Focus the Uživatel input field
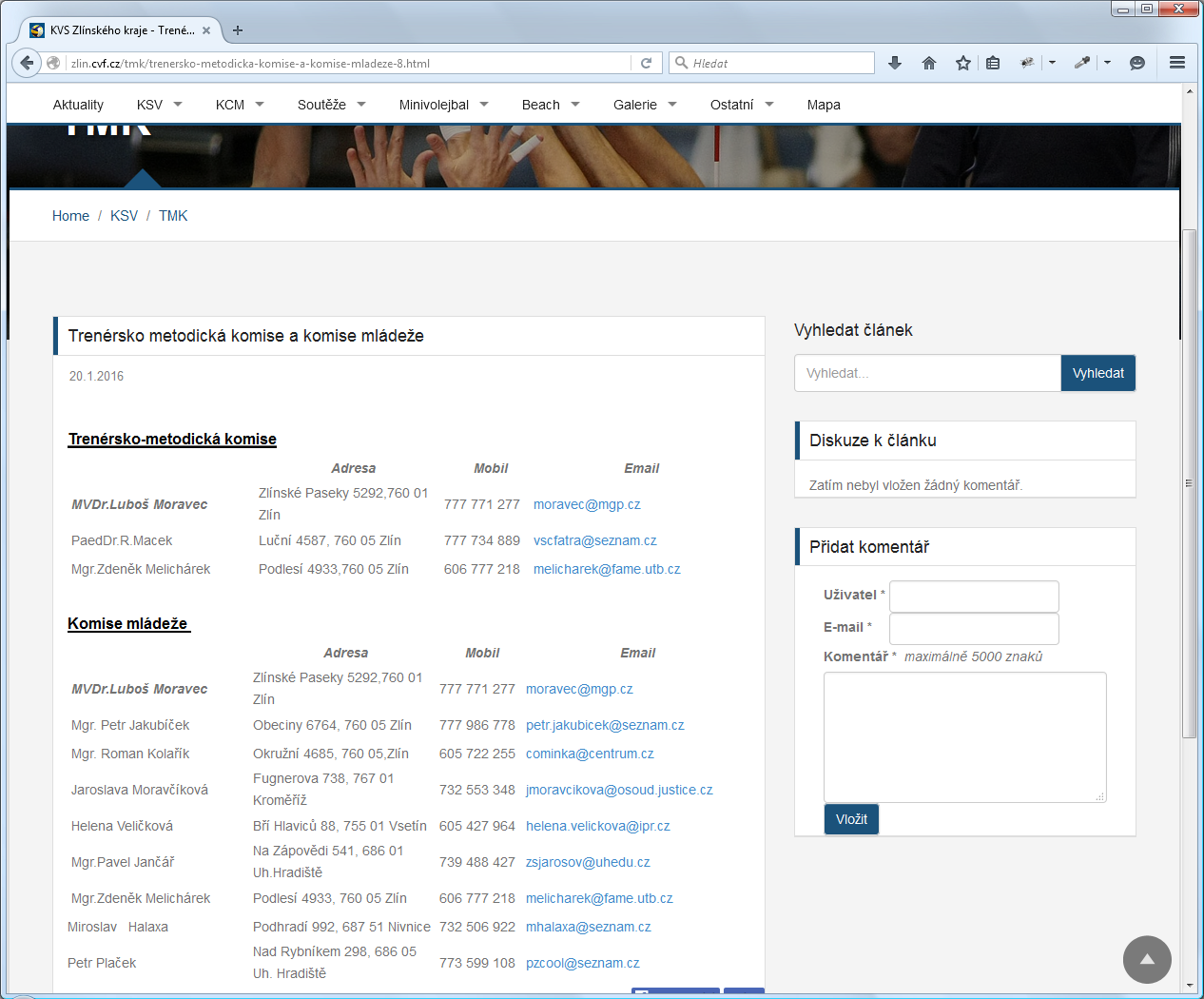Viewport: 1204px width, 999px height. [974, 597]
